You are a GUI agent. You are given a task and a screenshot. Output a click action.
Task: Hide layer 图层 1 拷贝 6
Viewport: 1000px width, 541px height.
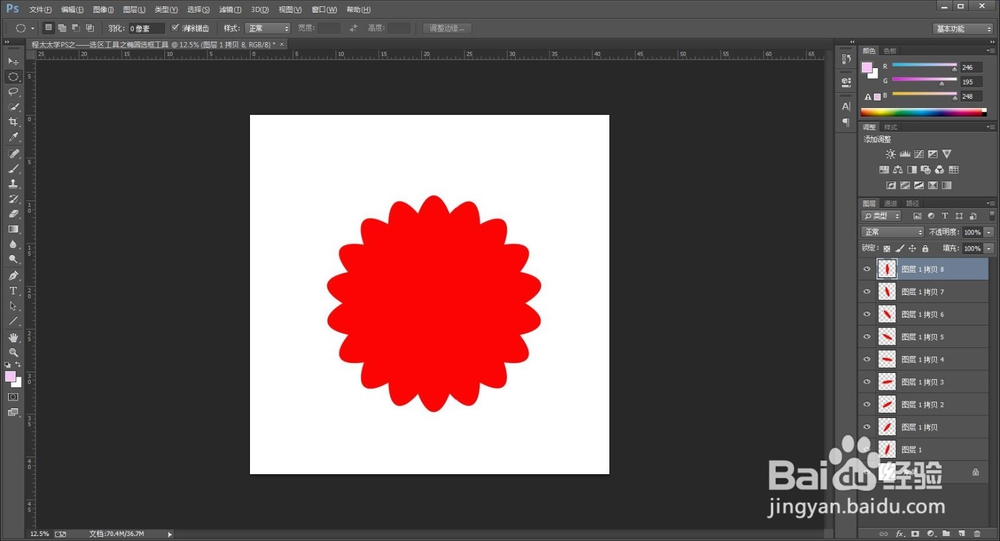[x=867, y=314]
